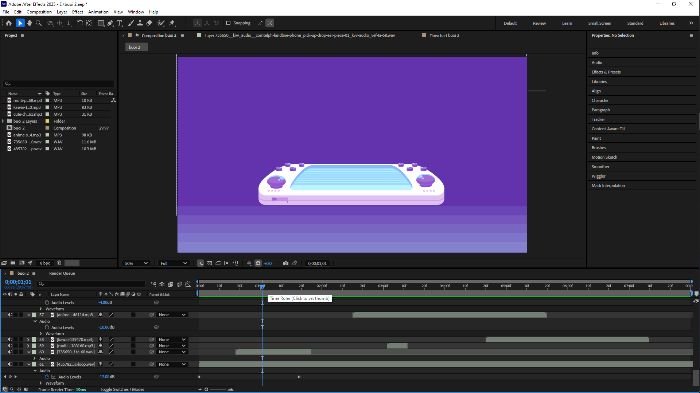Click the Audio Levels value of layer 12
Image resolution: width=700 pixels, height=393 pixels.
click(x=106, y=327)
